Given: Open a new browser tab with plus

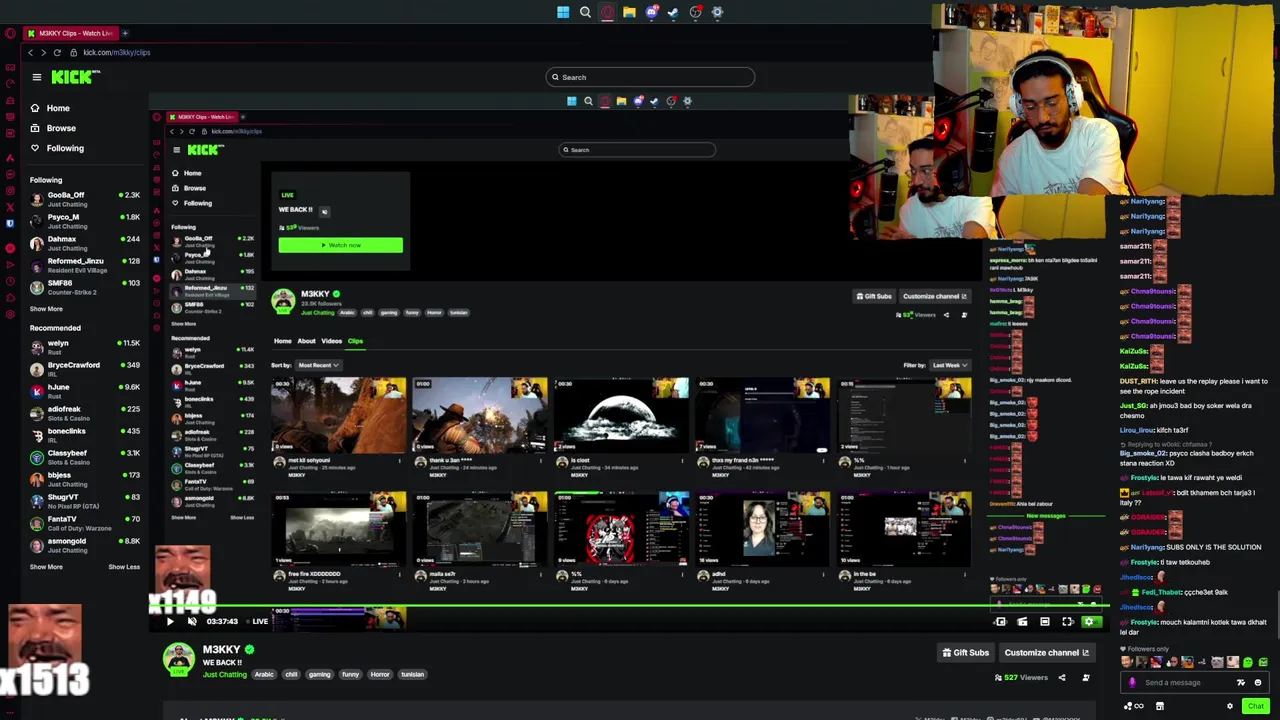Looking at the screenshot, I should [125, 33].
